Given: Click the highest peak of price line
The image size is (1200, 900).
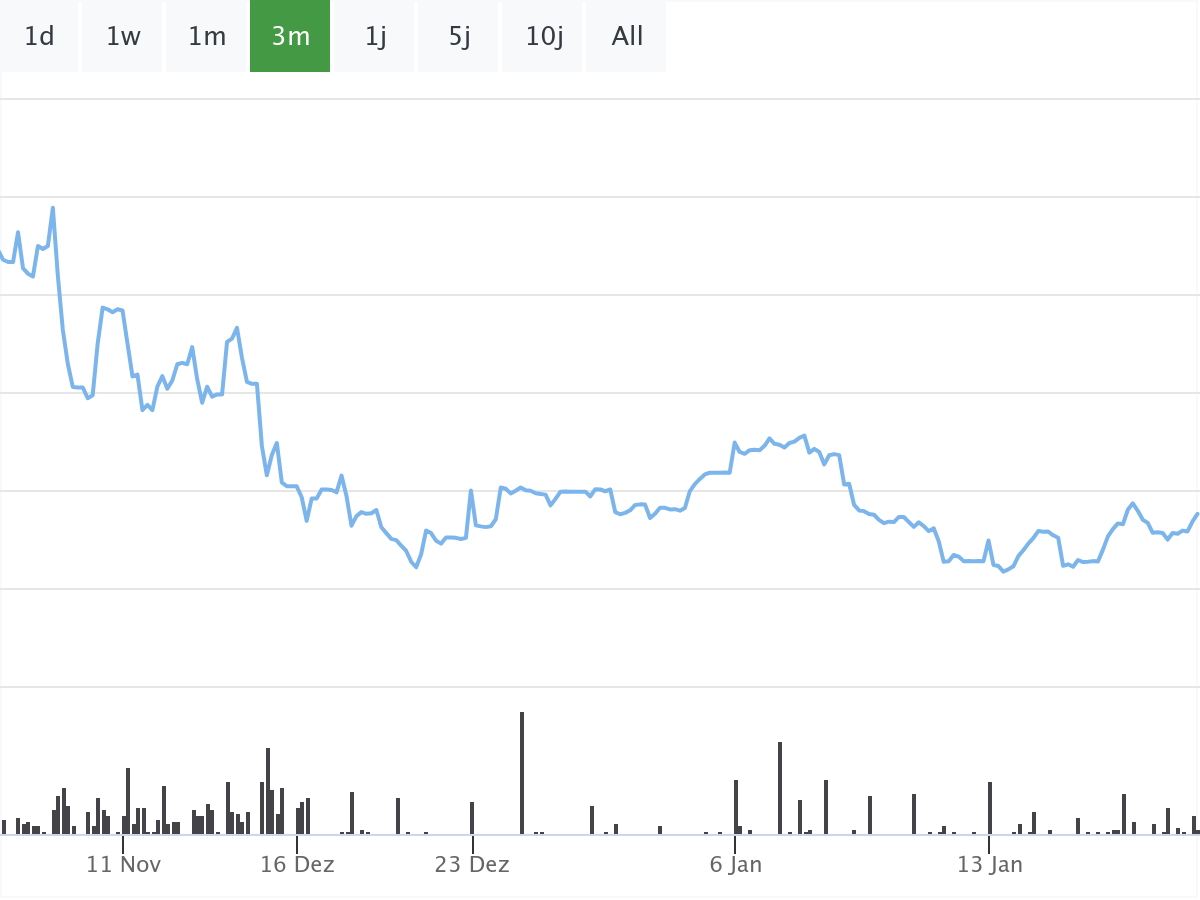Looking at the screenshot, I should (x=53, y=208).
